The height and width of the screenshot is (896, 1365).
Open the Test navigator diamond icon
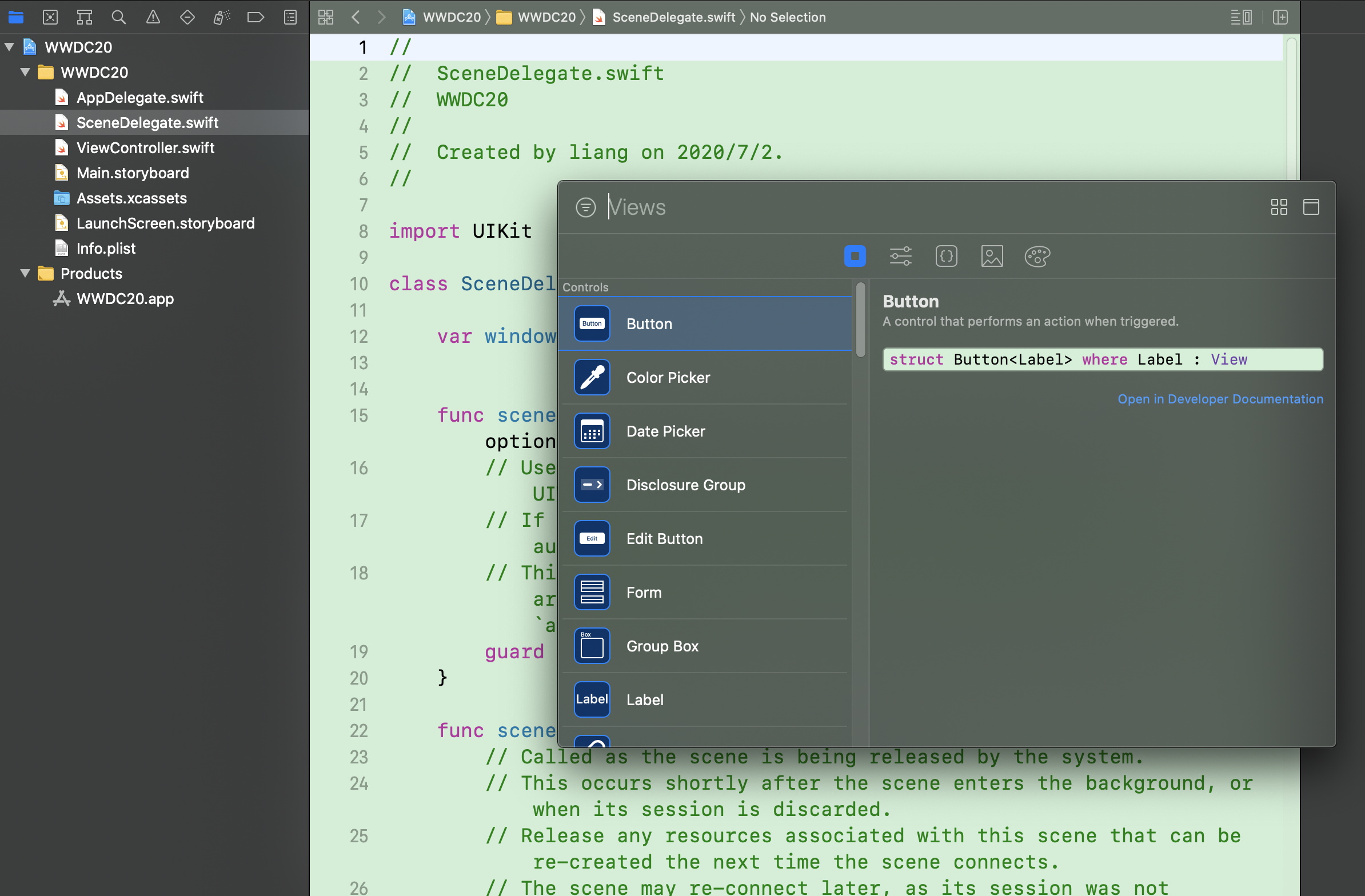(x=187, y=17)
